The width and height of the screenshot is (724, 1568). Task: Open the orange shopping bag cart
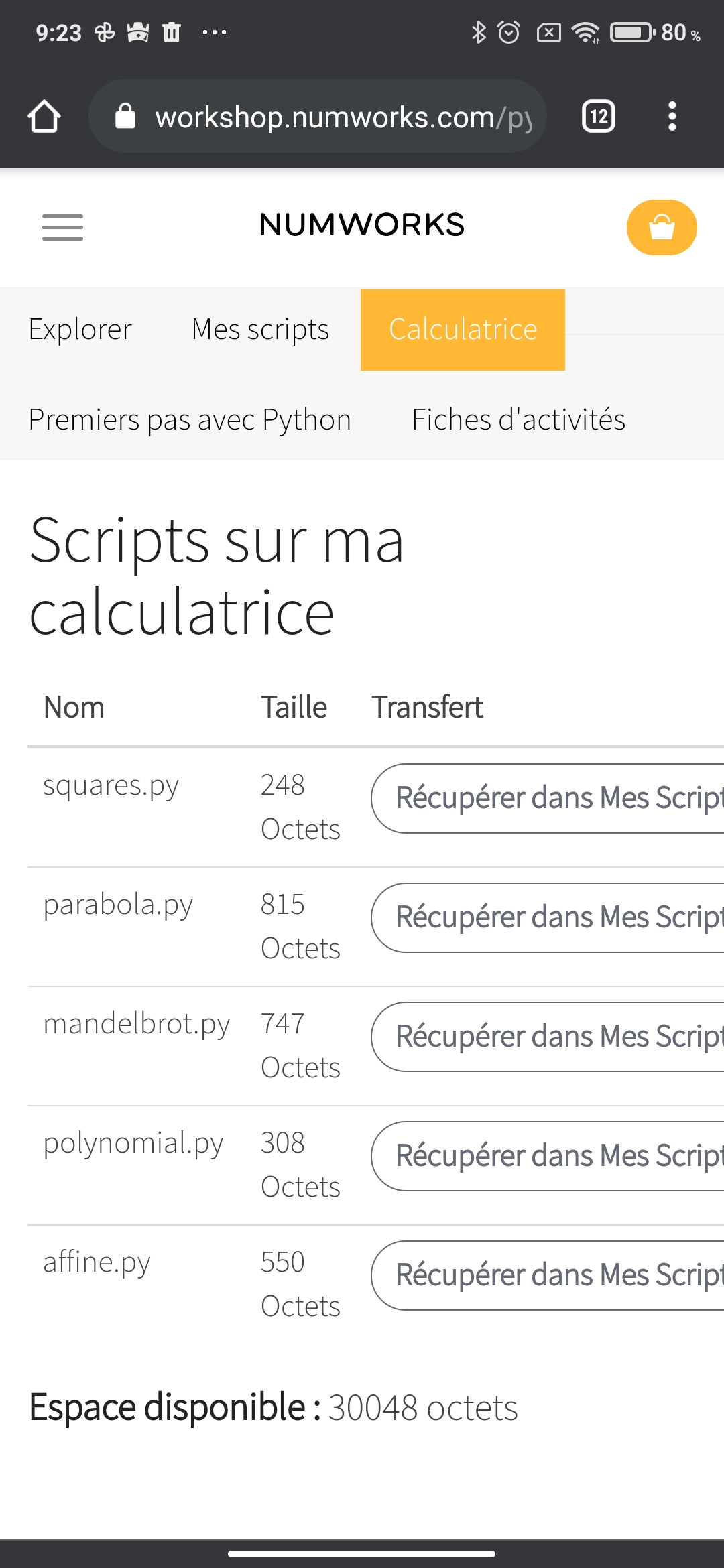pyautogui.click(x=662, y=227)
